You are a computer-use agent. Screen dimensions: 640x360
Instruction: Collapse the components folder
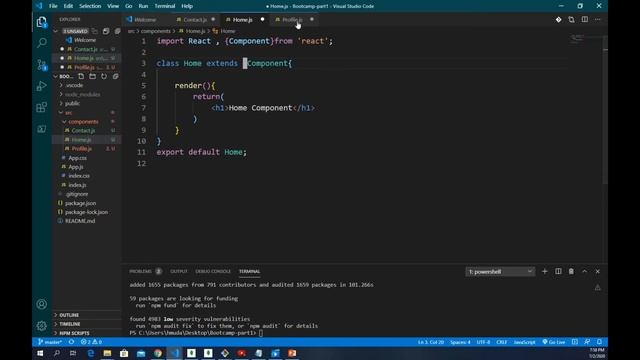83,122
